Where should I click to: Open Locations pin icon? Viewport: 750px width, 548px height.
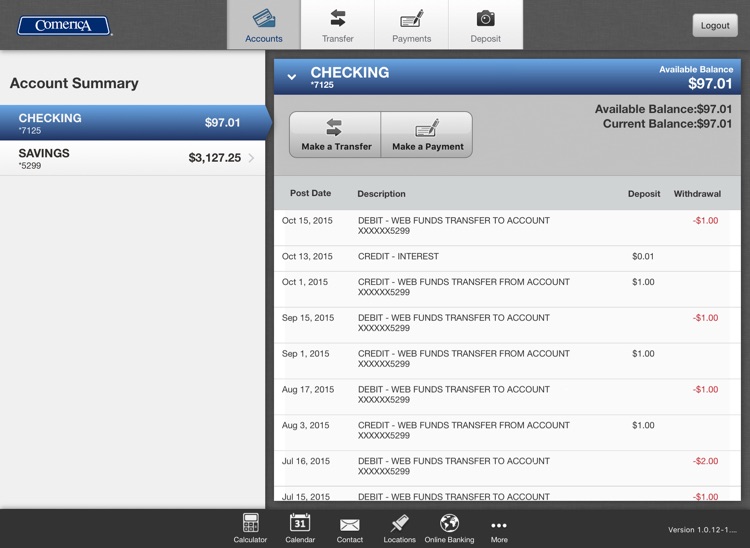point(399,528)
